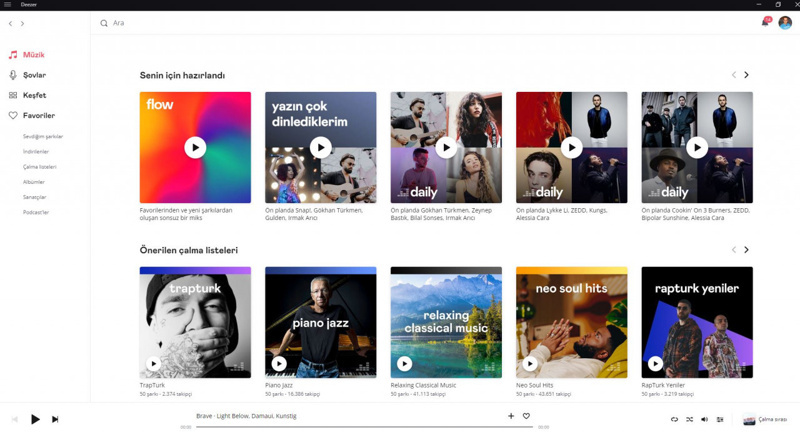Screen dimensions: 800x432
Task: Go to Şovlar section in sidebar
Action: (x=34, y=75)
